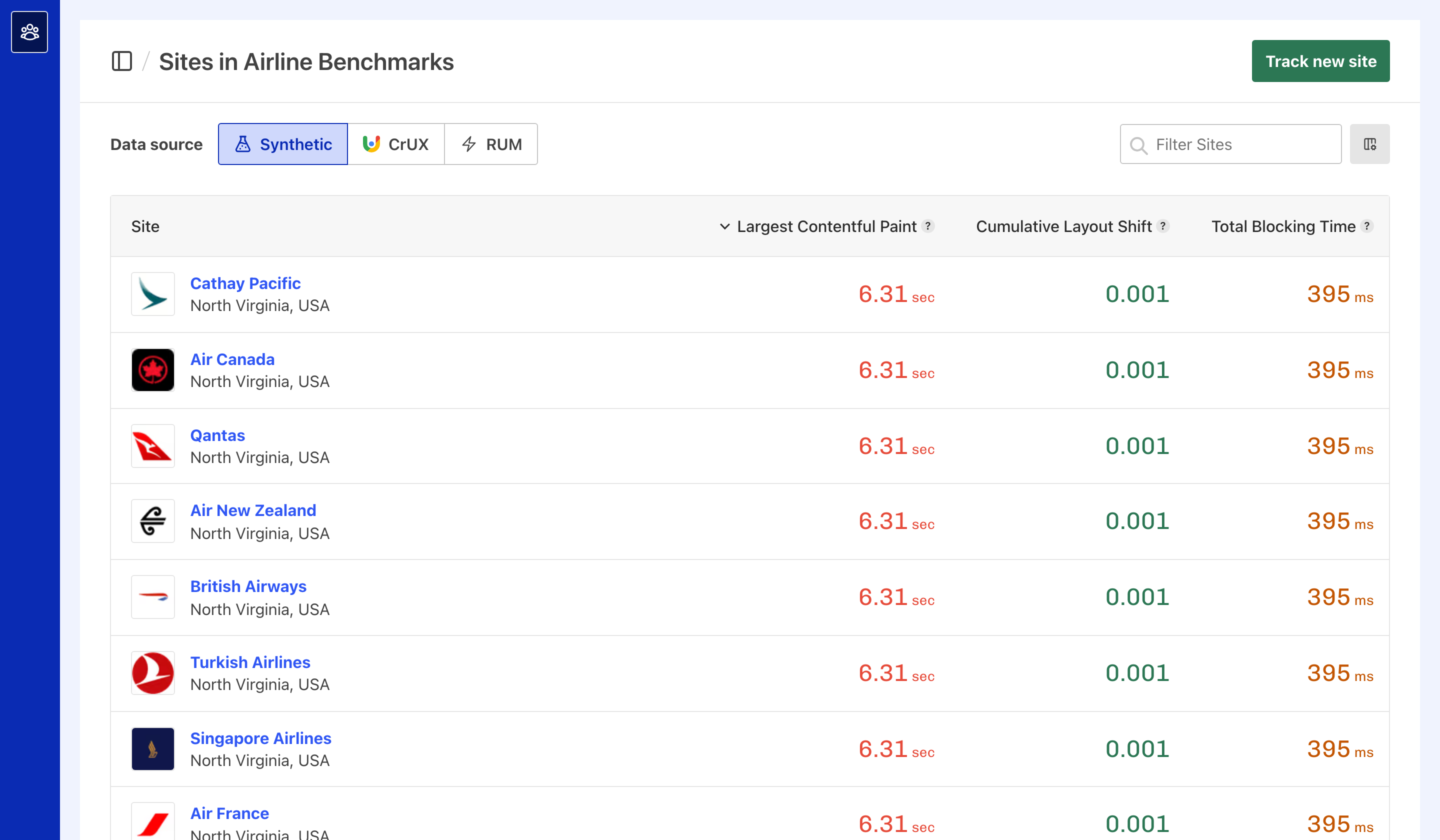Select the Synthetic data source option

coord(282,144)
